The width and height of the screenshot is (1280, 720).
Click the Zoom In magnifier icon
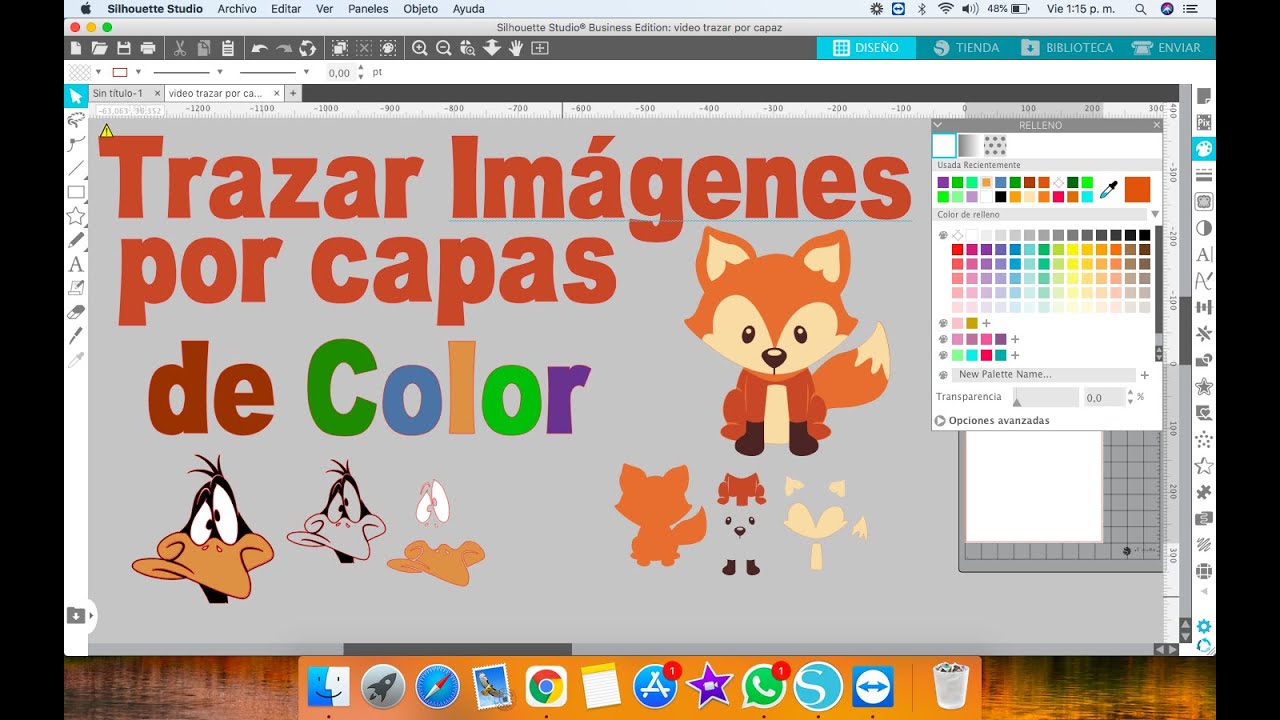coord(419,48)
